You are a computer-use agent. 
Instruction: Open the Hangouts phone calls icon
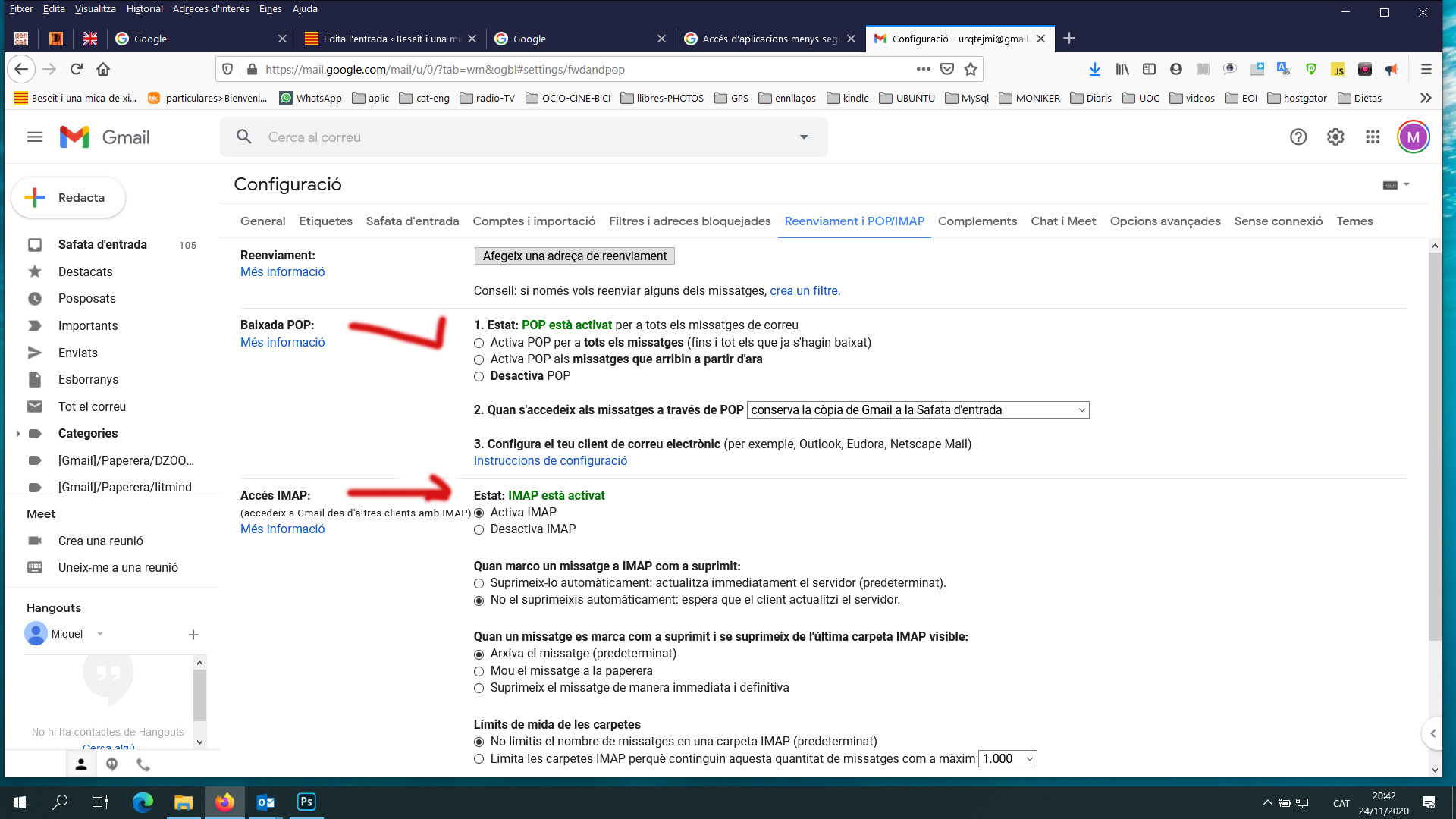143,764
